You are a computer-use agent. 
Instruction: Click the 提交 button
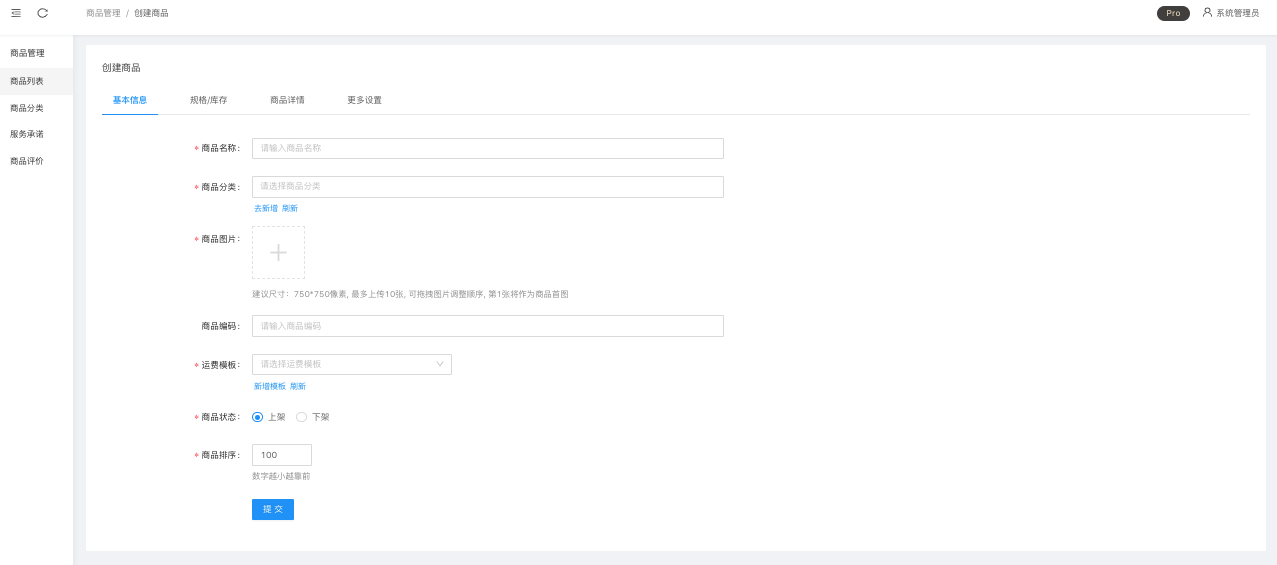tap(272, 509)
